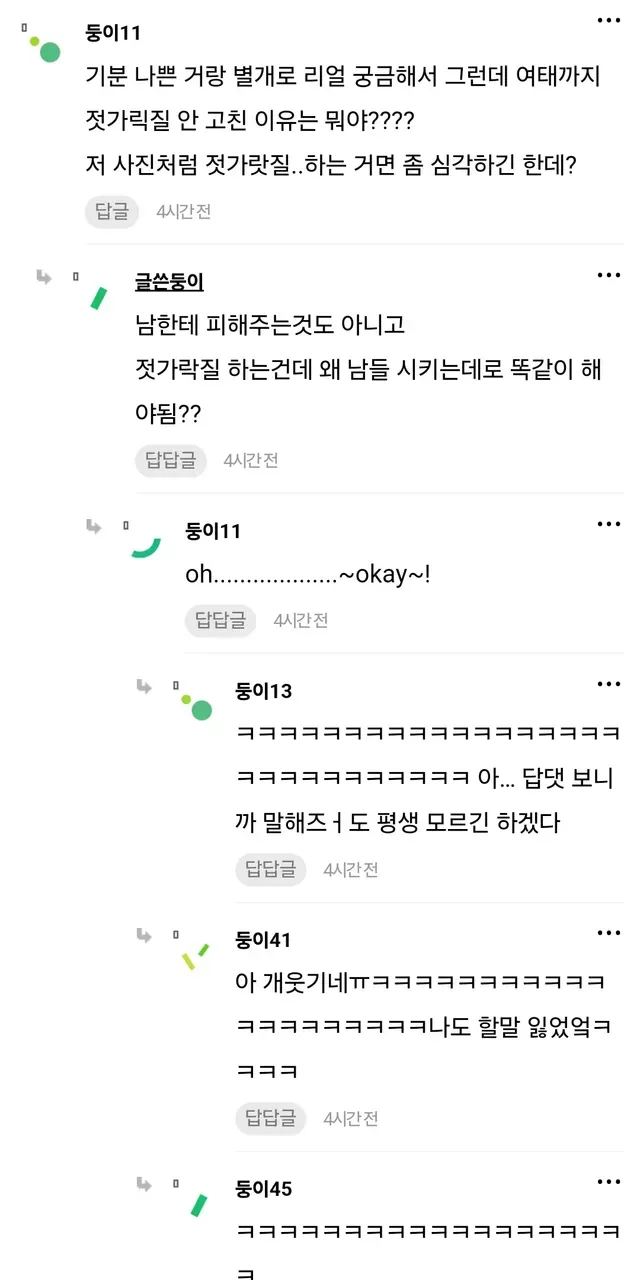Open the more options menu for 둥이13's comment
640x1280 pixels.
coord(609,684)
